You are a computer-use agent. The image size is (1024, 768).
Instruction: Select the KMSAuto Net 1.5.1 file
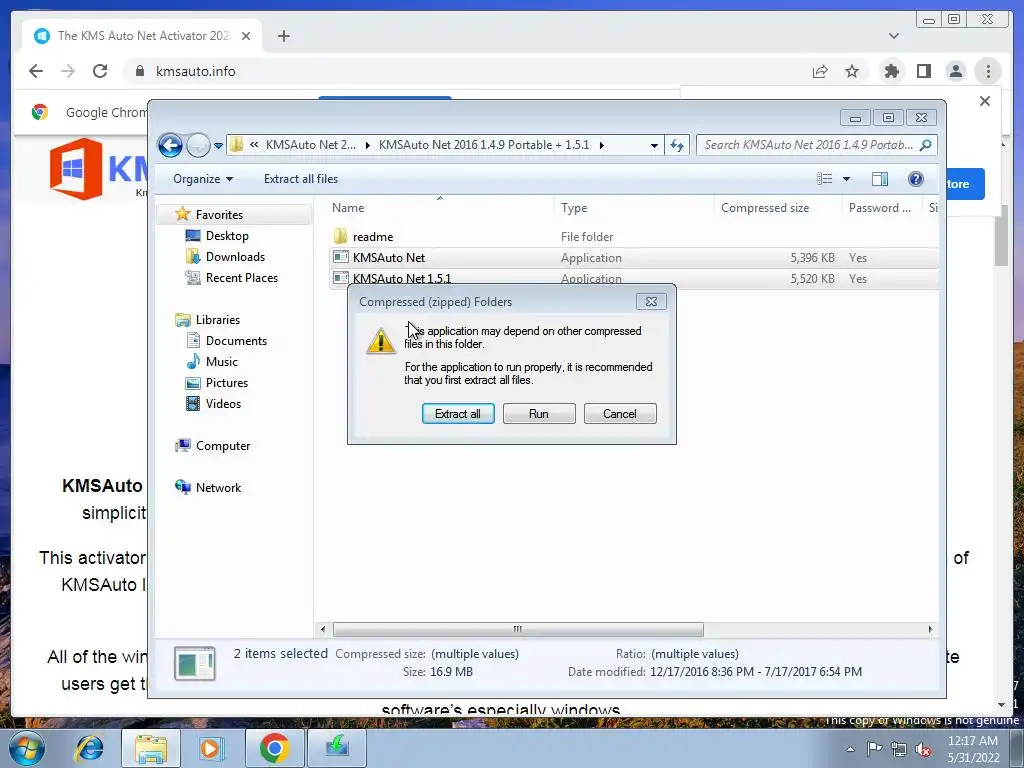coord(402,278)
